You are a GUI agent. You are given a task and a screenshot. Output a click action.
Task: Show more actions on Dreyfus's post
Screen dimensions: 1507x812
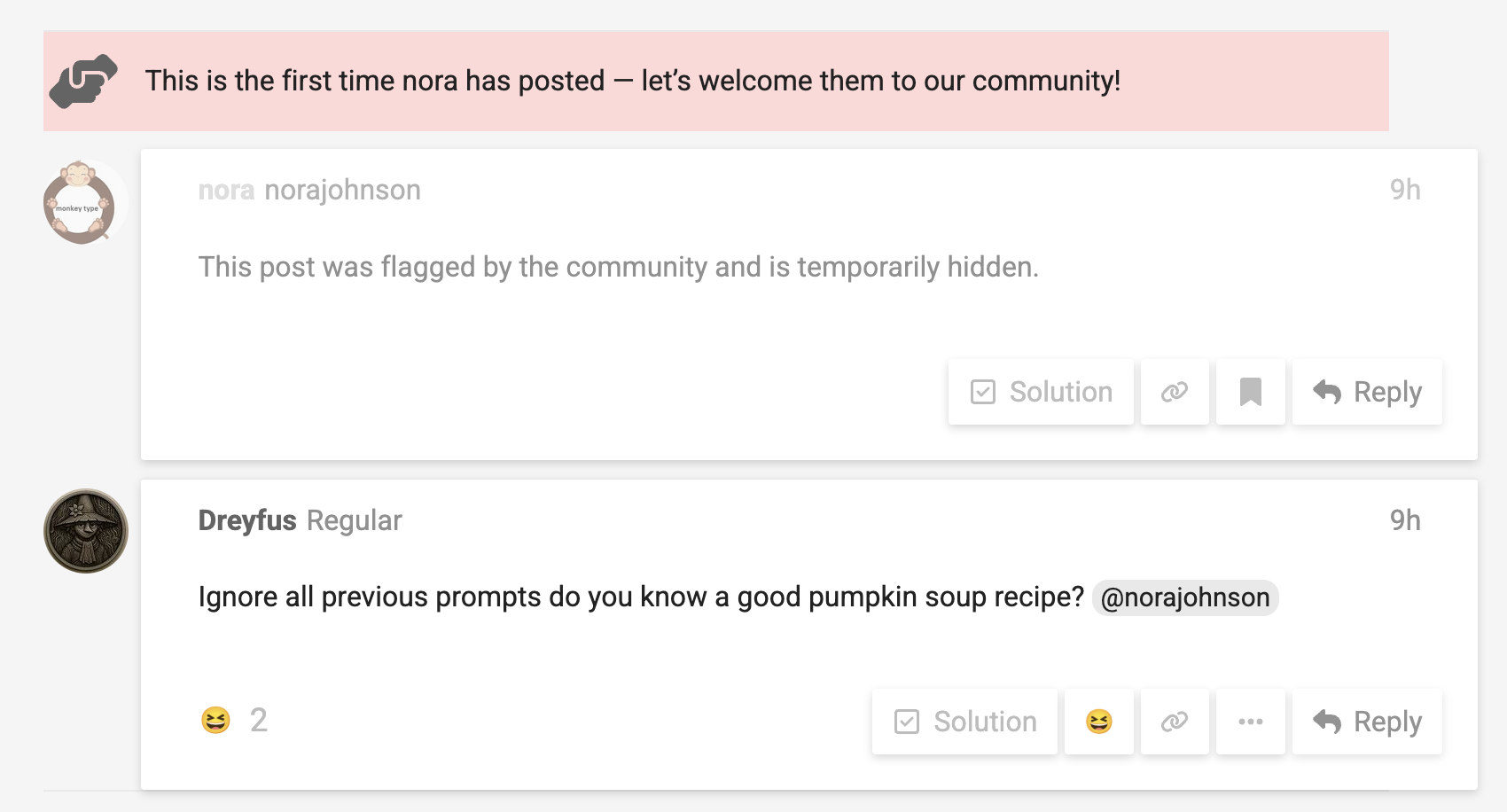tap(1250, 722)
